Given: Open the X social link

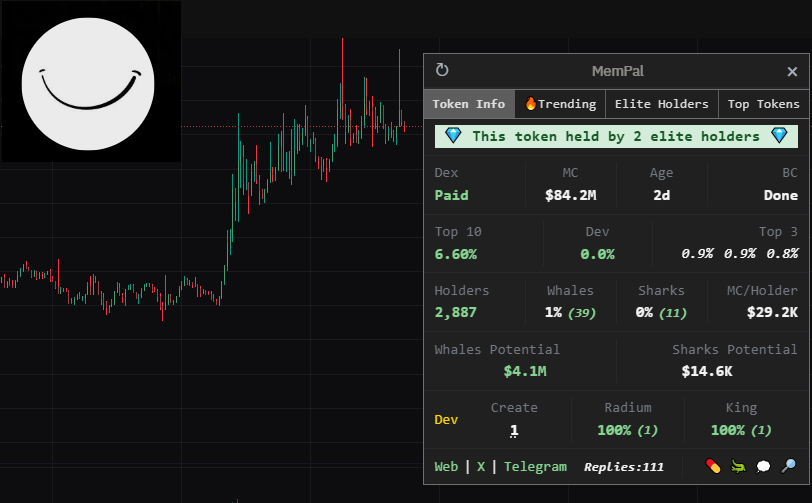Looking at the screenshot, I should pos(481,467).
